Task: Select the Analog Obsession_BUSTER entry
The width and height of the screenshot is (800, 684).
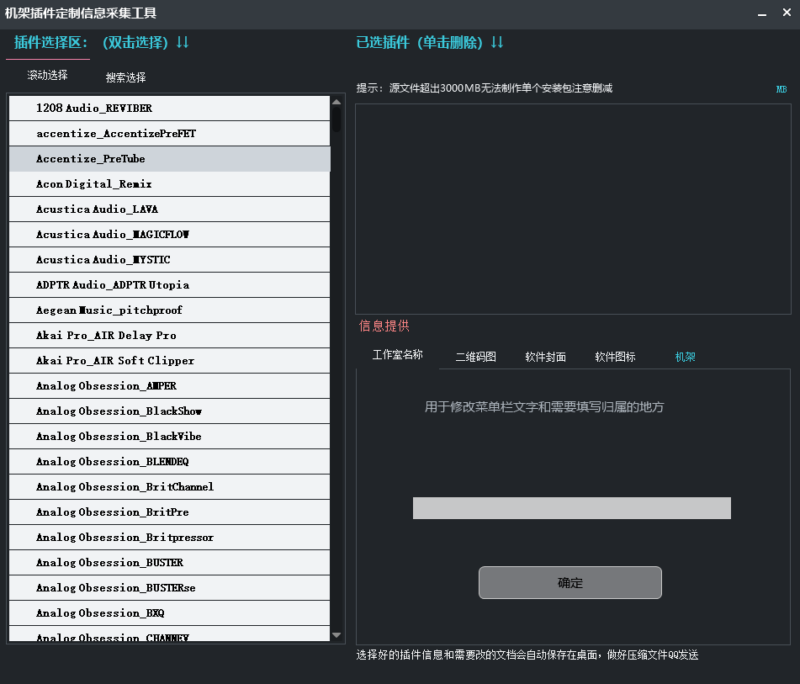Action: (168, 562)
